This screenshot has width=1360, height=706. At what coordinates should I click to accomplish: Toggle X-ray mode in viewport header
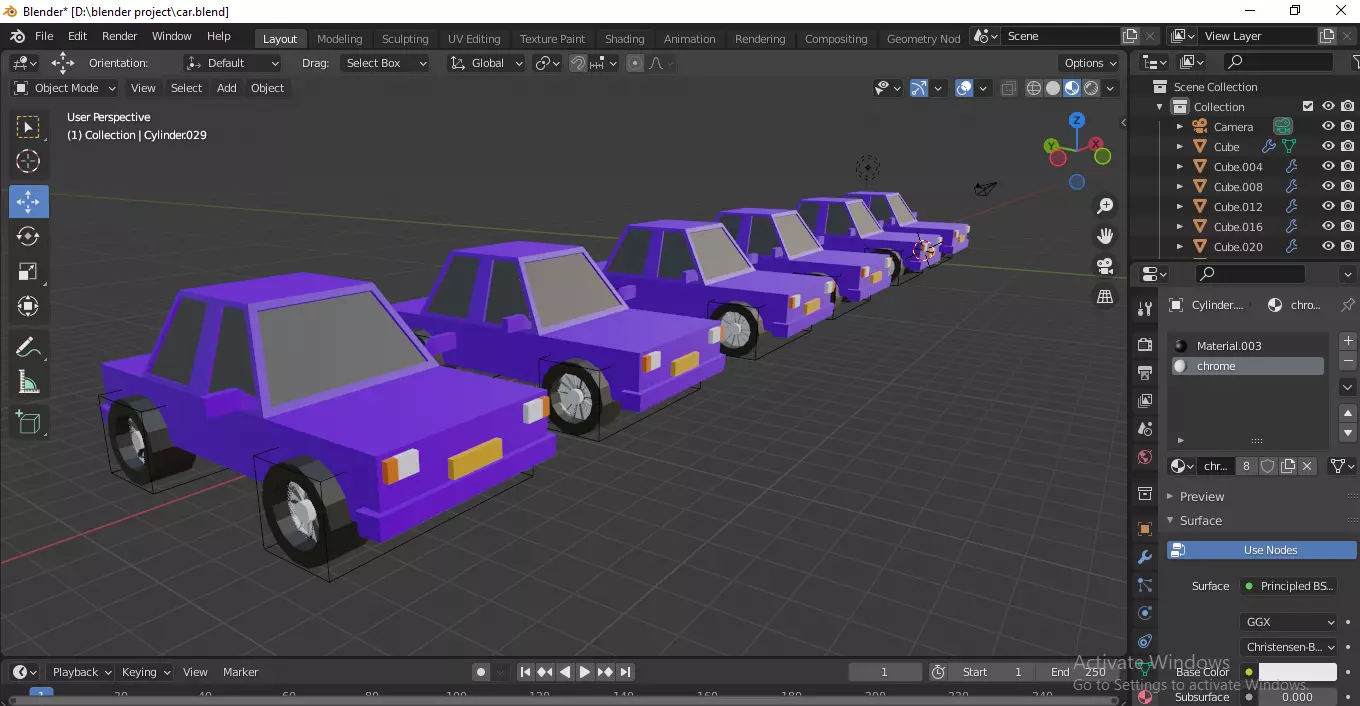tap(1008, 88)
